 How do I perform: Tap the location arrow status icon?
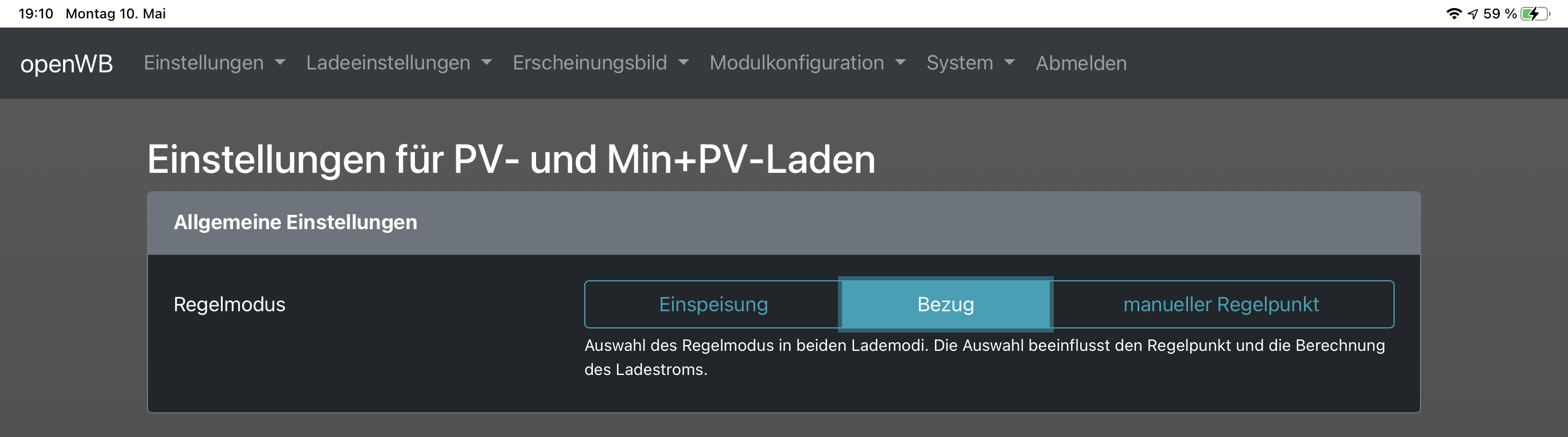[x=1472, y=13]
